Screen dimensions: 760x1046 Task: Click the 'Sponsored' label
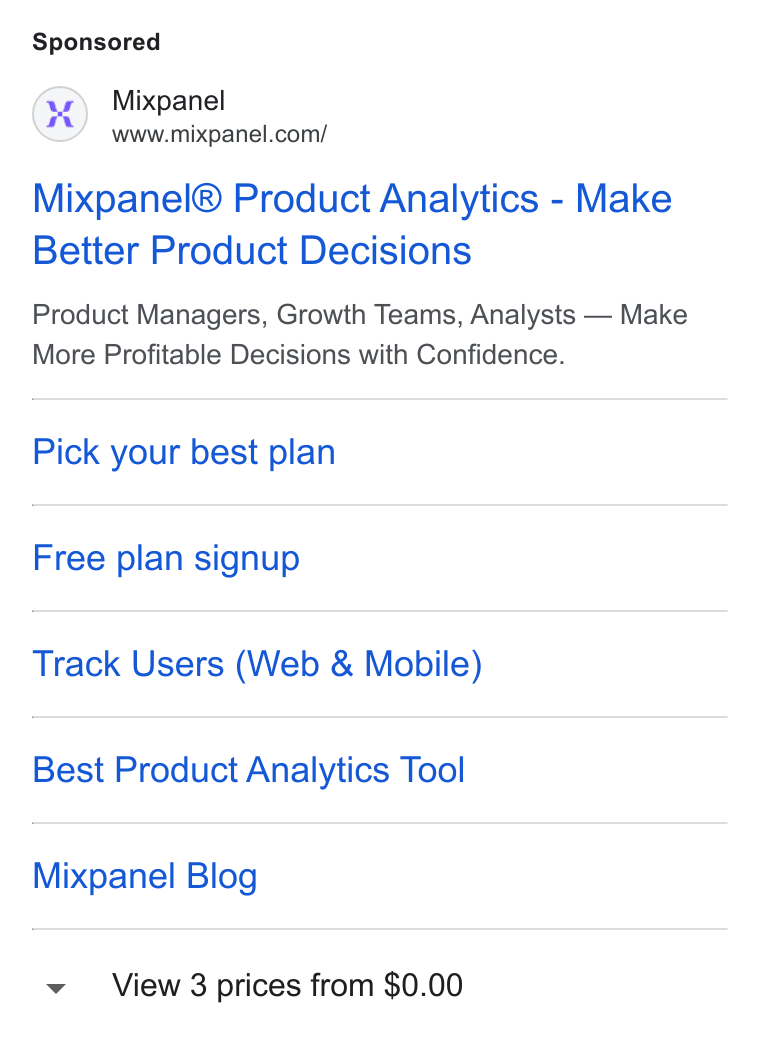click(x=96, y=42)
